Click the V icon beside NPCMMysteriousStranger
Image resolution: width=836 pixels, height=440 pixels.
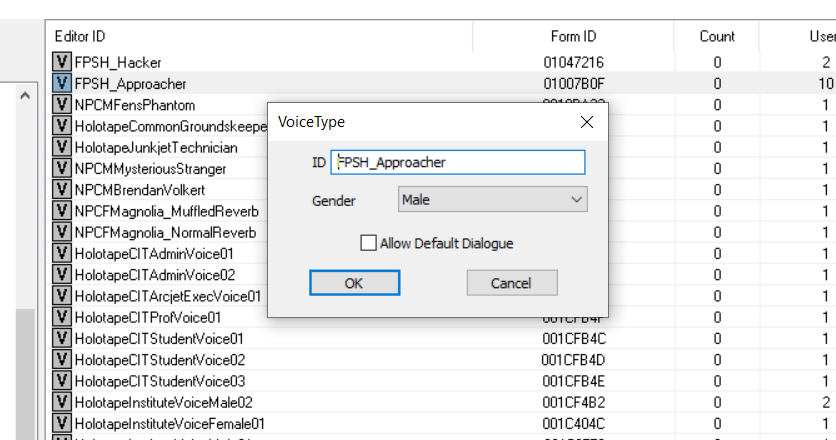pyautogui.click(x=62, y=169)
